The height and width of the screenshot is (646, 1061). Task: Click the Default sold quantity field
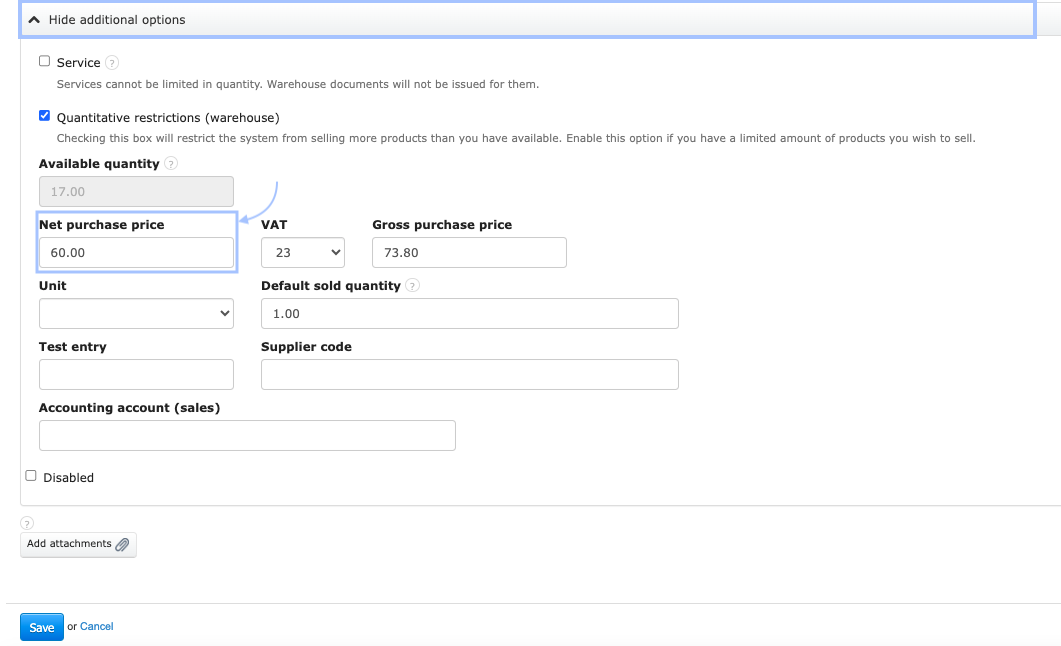click(x=469, y=314)
